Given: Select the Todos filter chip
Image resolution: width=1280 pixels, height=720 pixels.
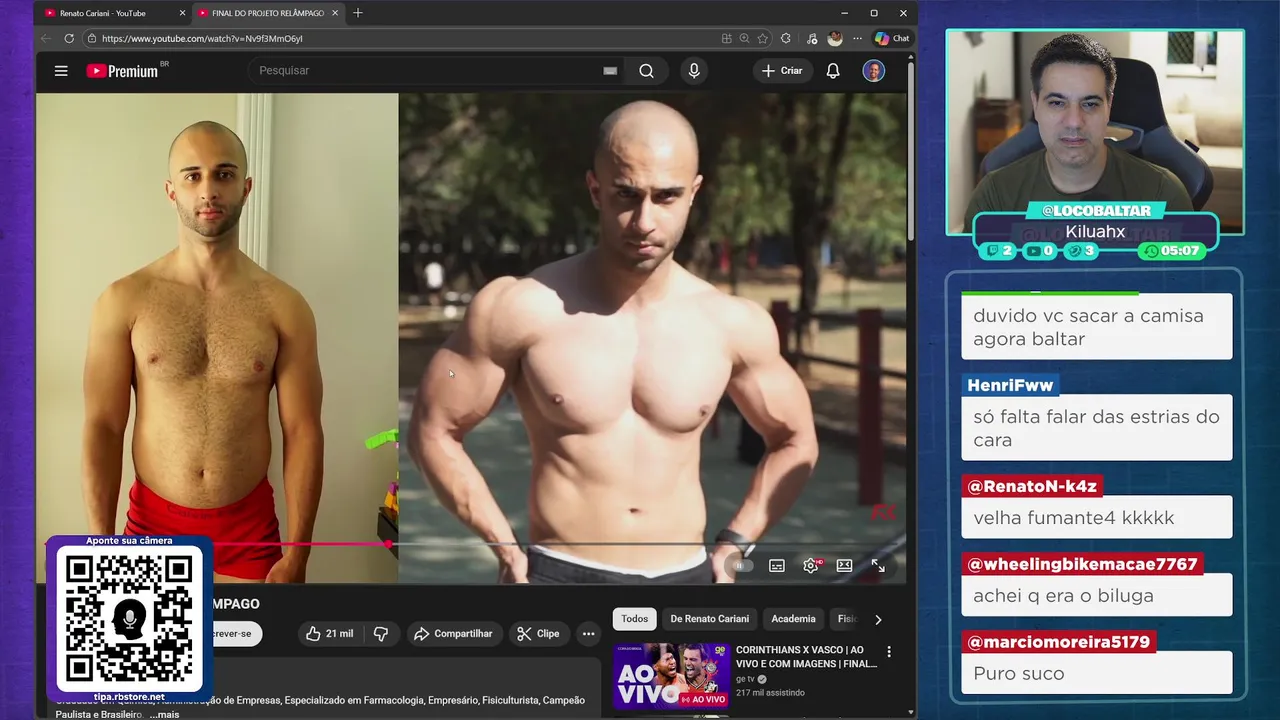Looking at the screenshot, I should (x=635, y=619).
